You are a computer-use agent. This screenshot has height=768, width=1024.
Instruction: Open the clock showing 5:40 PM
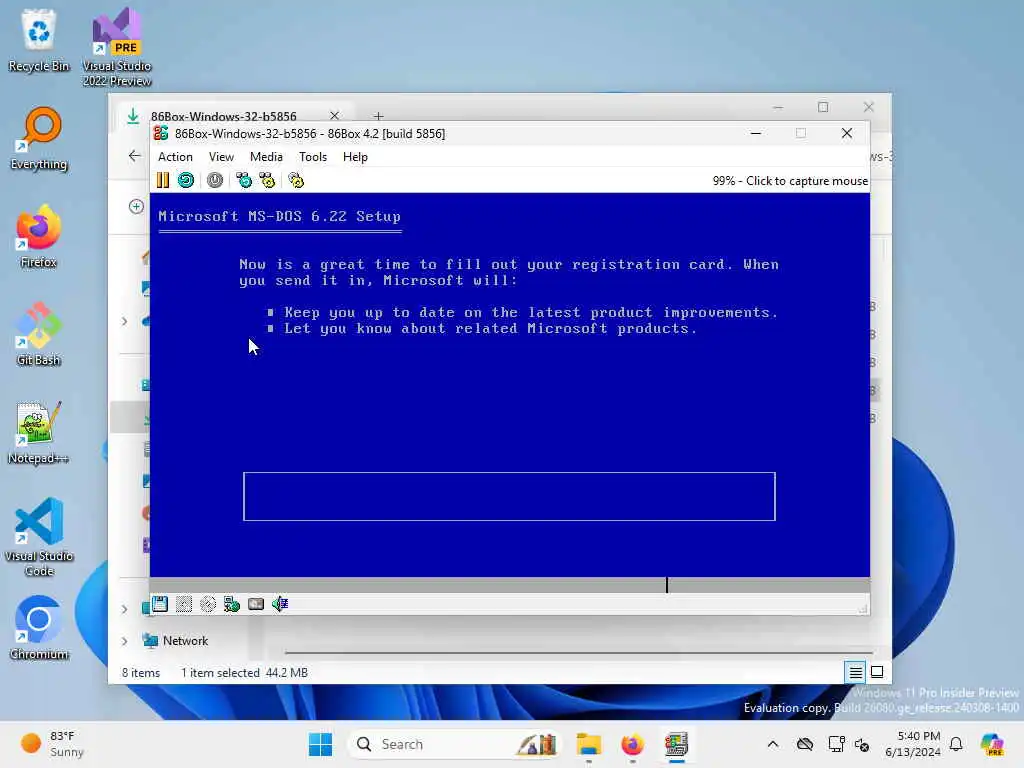[x=912, y=744]
